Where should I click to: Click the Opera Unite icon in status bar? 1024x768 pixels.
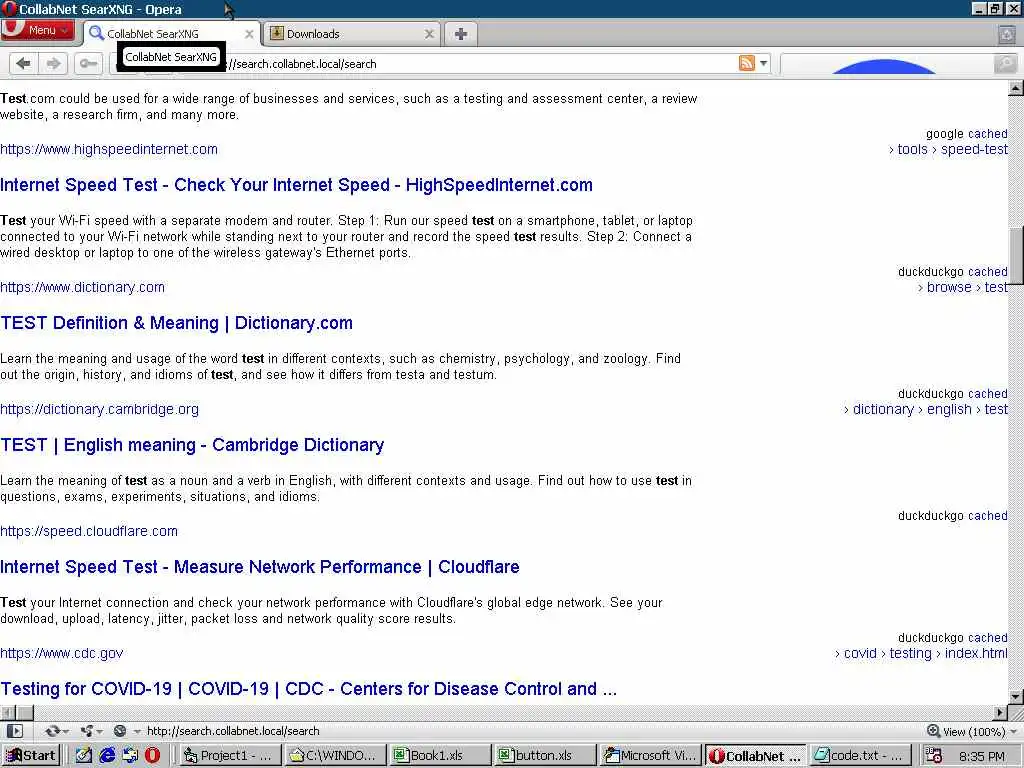(x=86, y=731)
